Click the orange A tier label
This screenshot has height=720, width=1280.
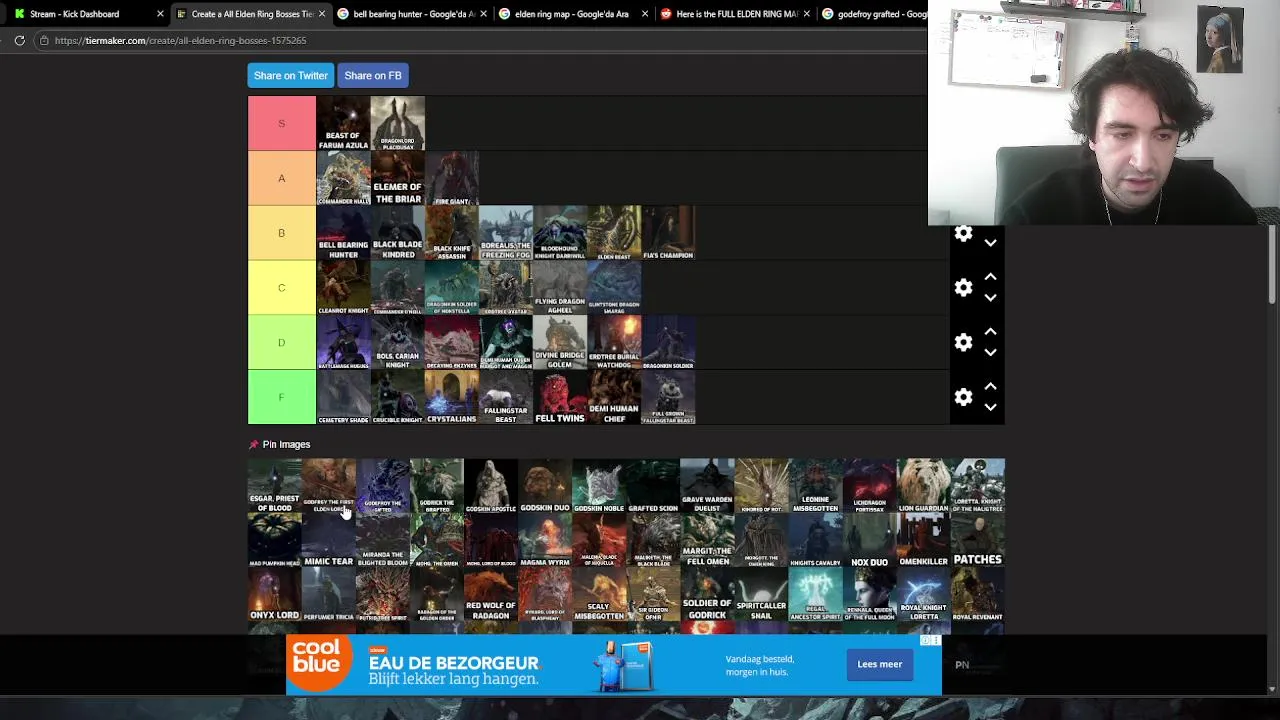(x=282, y=178)
